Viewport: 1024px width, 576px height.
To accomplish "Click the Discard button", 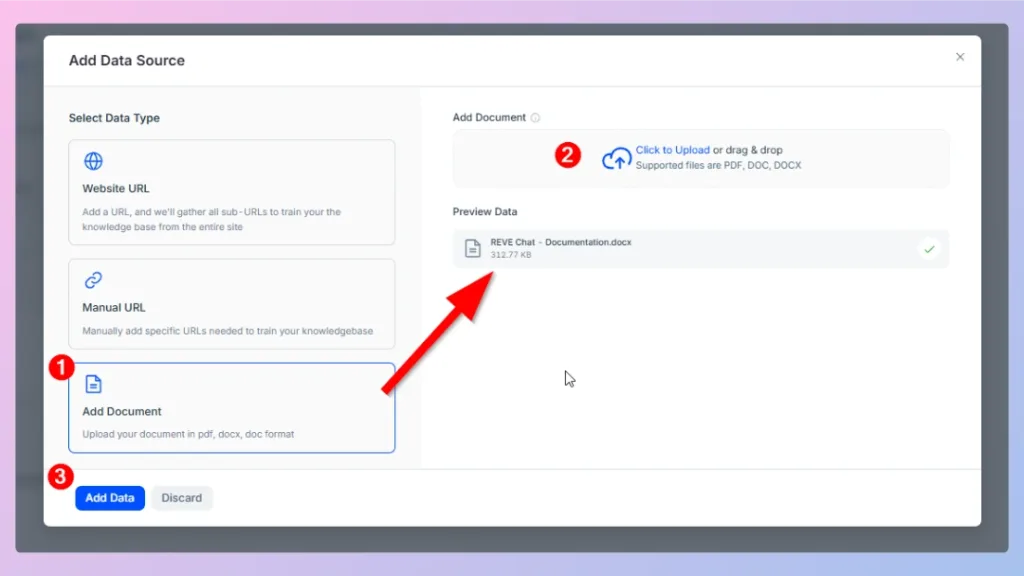I will click(182, 498).
